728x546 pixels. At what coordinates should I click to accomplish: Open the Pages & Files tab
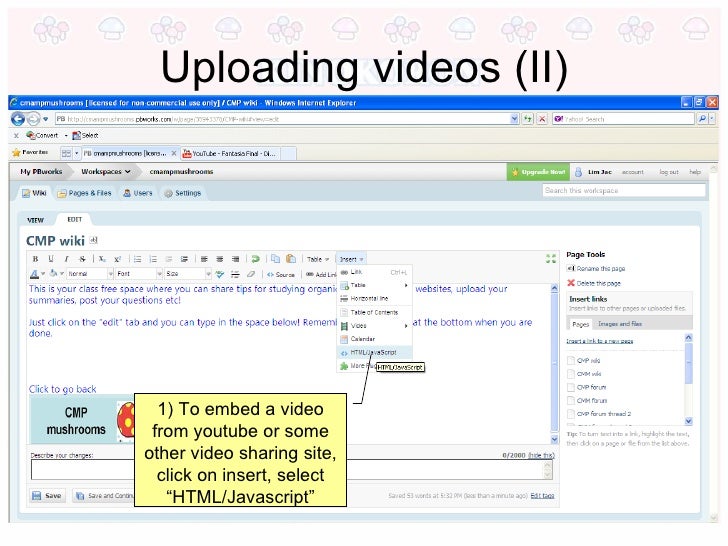(x=84, y=193)
